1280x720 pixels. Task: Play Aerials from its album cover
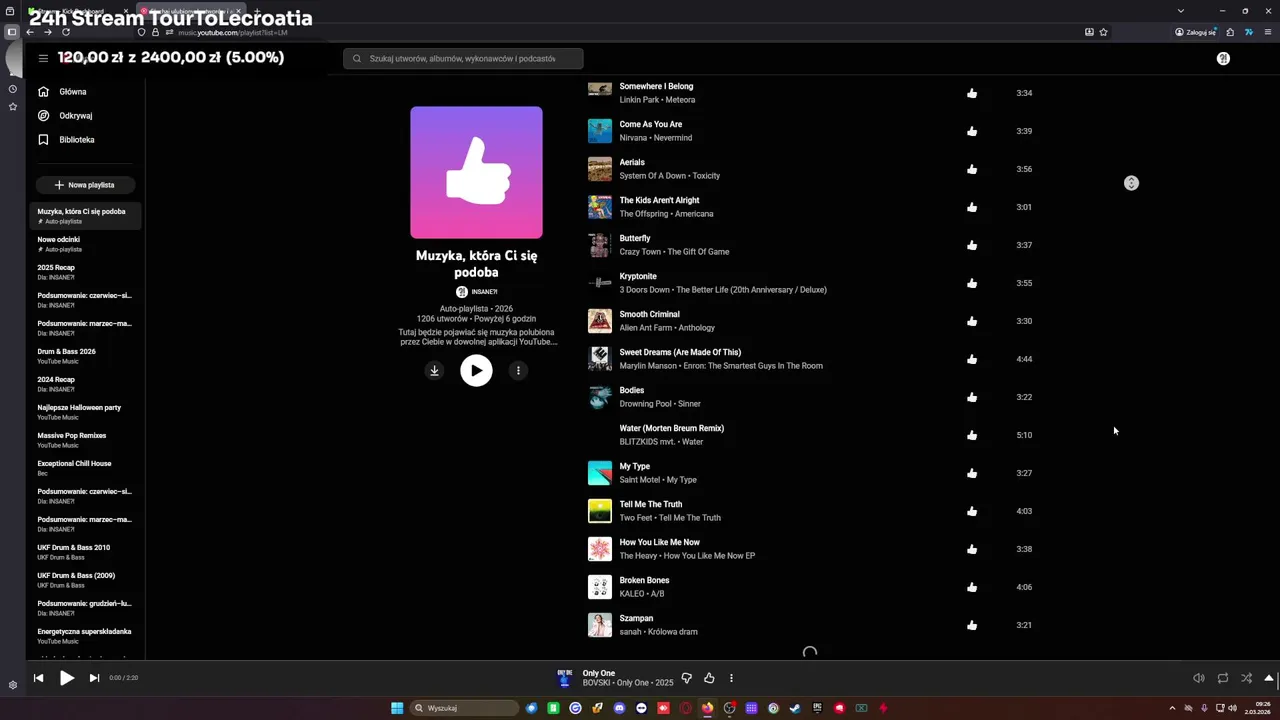600,169
